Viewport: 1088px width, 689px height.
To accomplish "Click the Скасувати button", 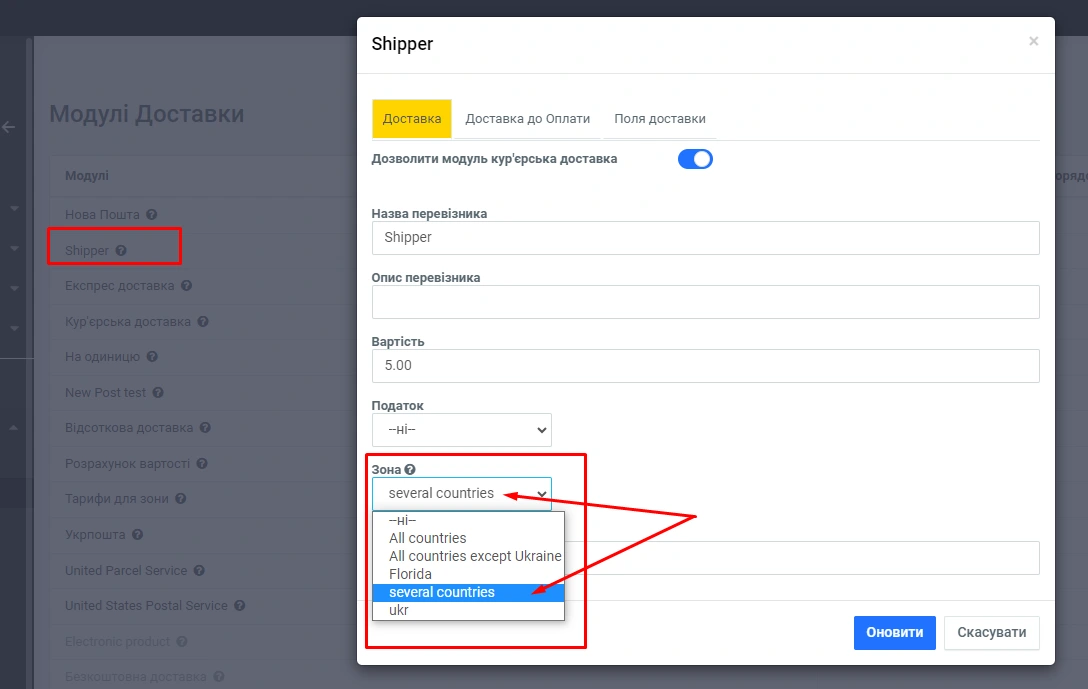I will coord(991,633).
